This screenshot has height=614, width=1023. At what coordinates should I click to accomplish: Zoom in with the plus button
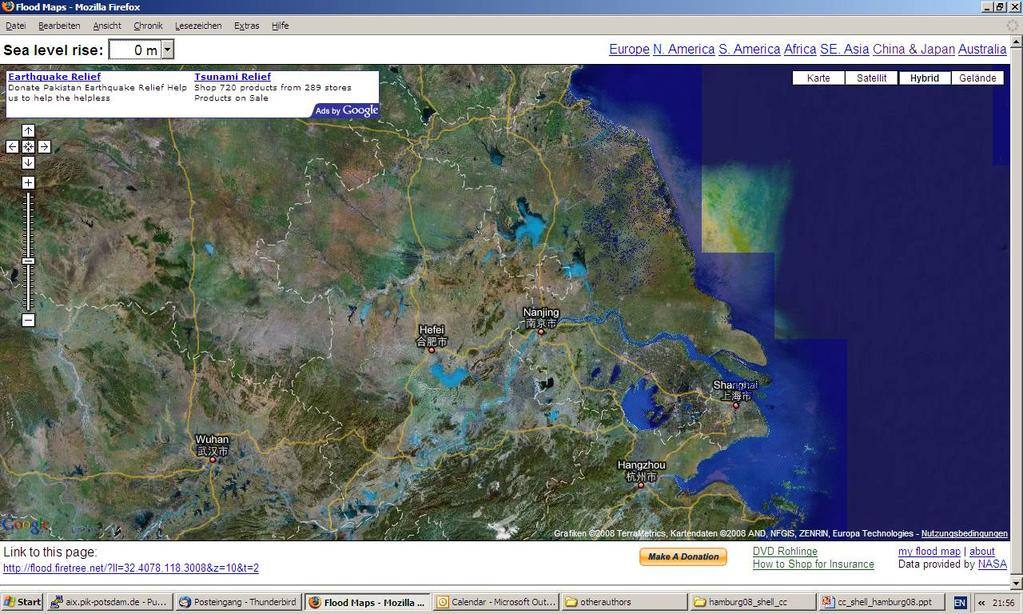[x=28, y=183]
